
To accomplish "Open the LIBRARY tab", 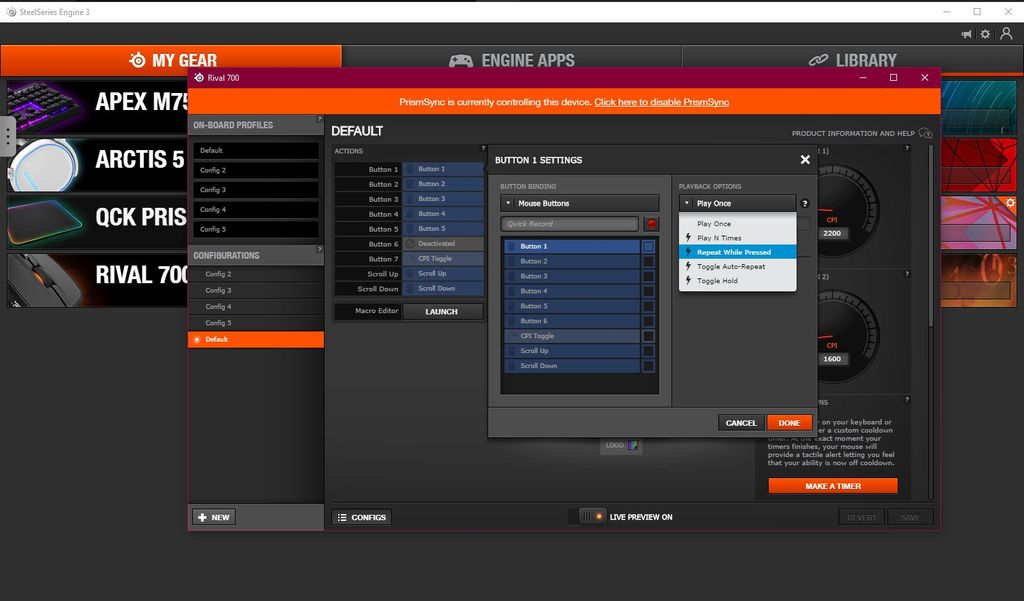I will (855, 59).
